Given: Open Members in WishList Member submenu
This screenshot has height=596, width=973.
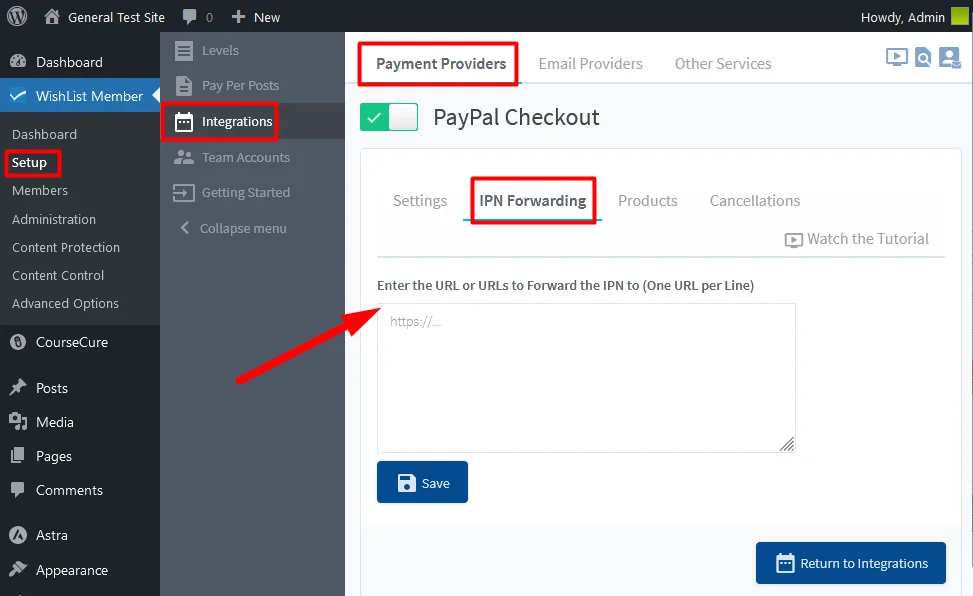Looking at the screenshot, I should (40, 191).
